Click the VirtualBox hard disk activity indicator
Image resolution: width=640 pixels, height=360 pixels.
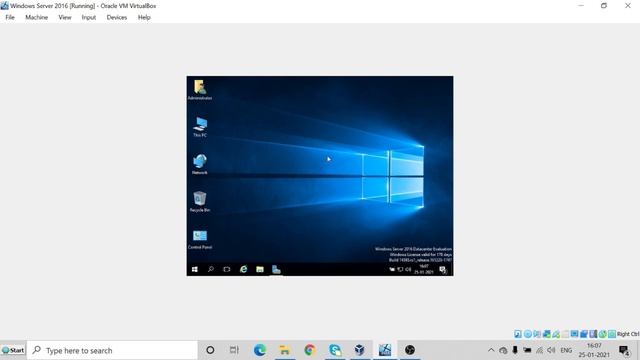click(518, 334)
